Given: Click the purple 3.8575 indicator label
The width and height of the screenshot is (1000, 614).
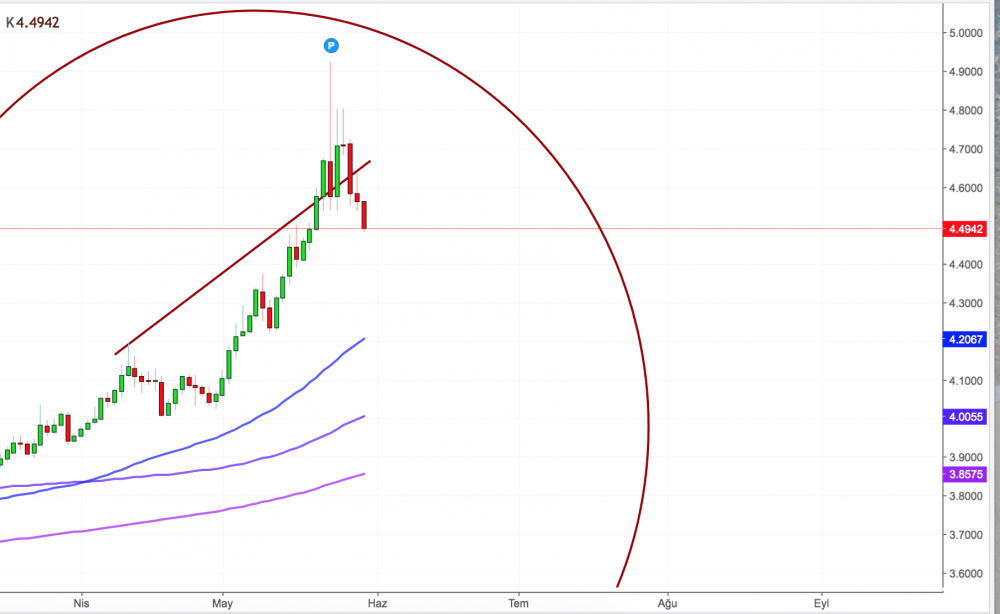Looking at the screenshot, I should [x=966, y=474].
